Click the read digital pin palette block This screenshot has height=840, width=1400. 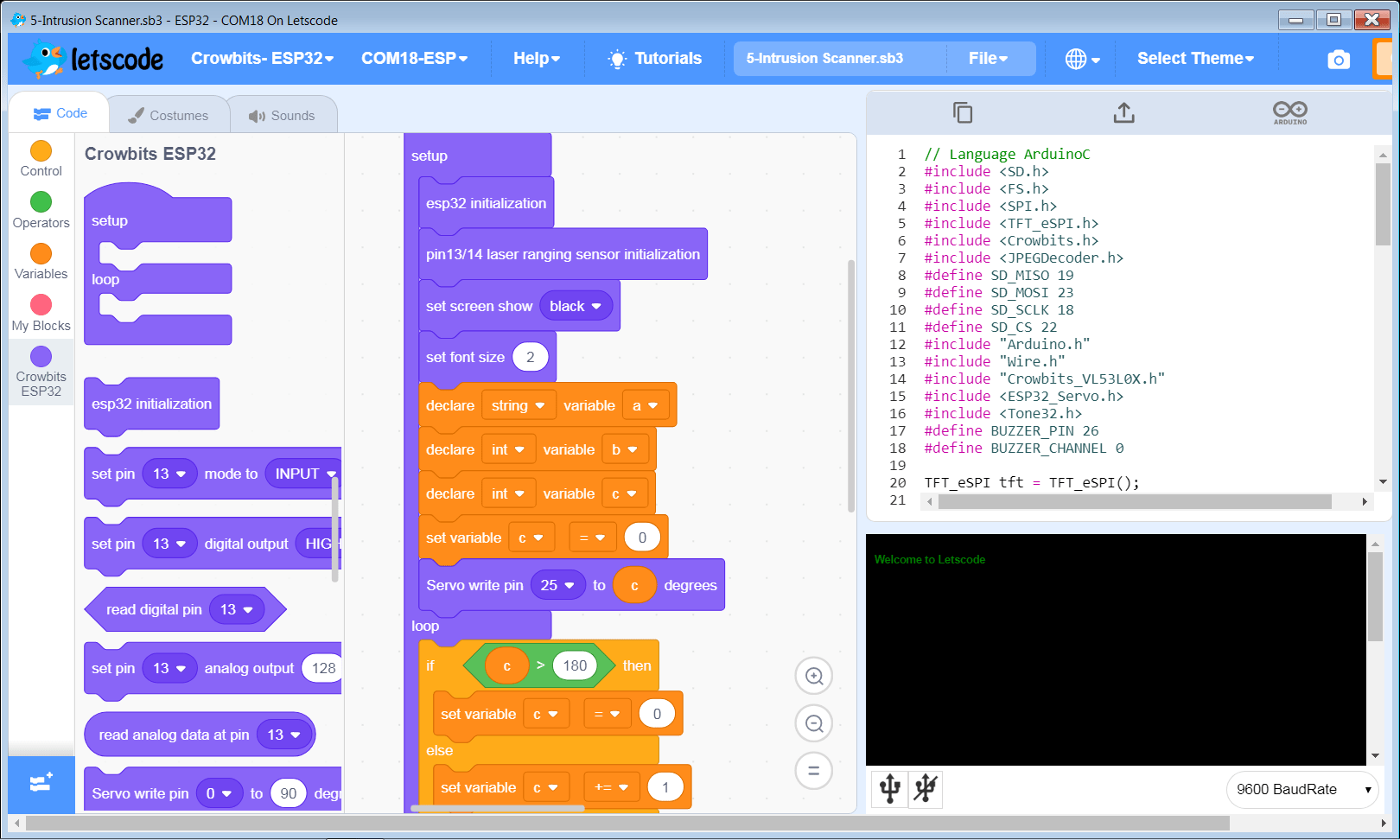click(x=185, y=609)
